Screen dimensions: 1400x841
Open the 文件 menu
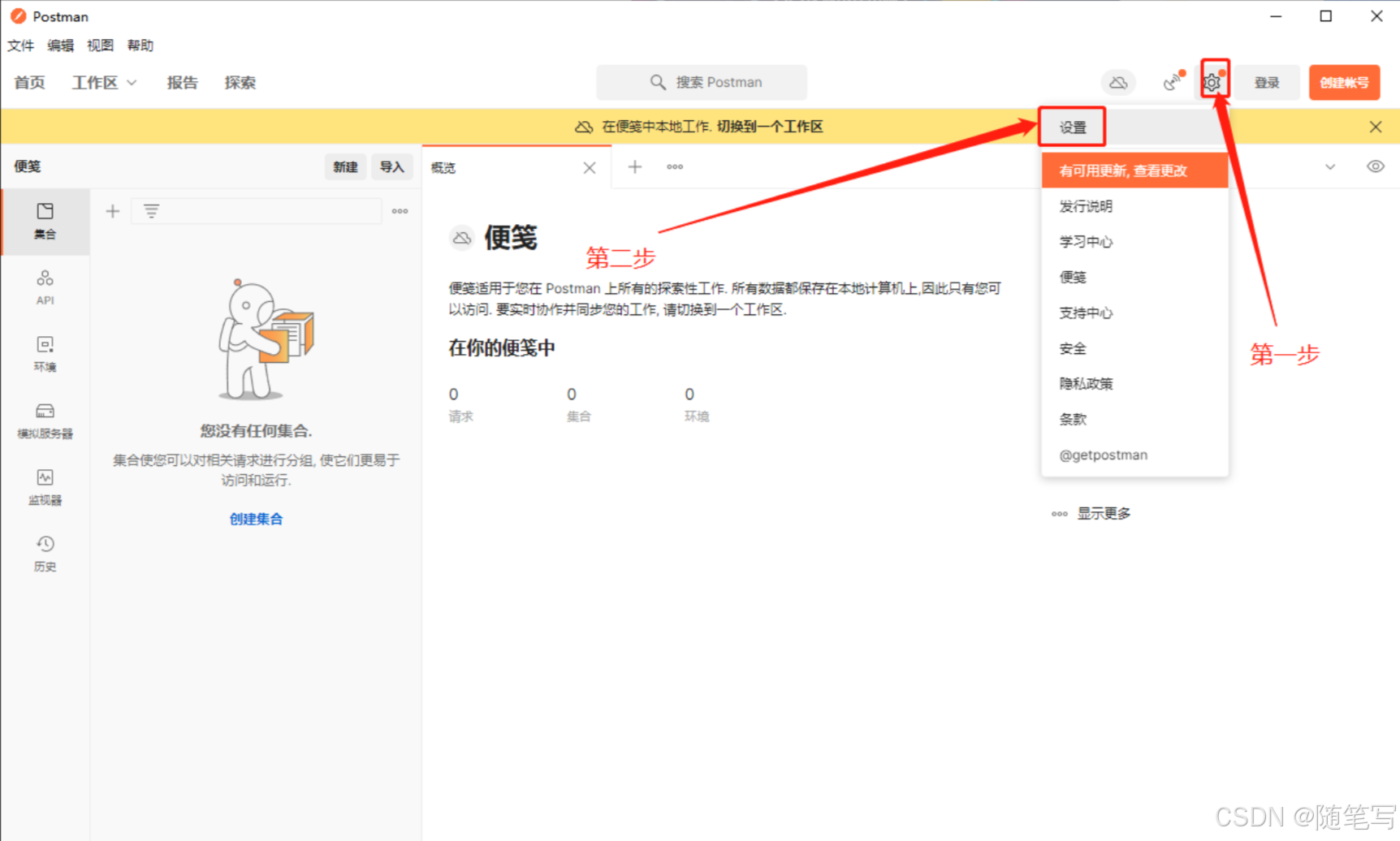tap(20, 45)
